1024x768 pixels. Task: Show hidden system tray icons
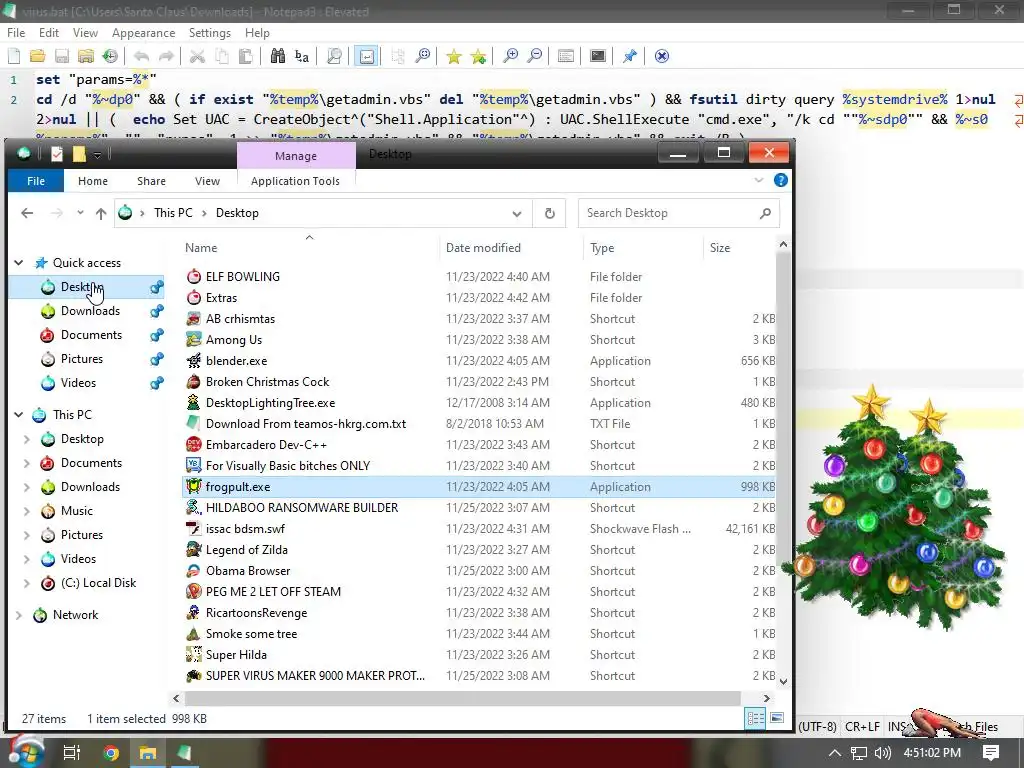(835, 753)
